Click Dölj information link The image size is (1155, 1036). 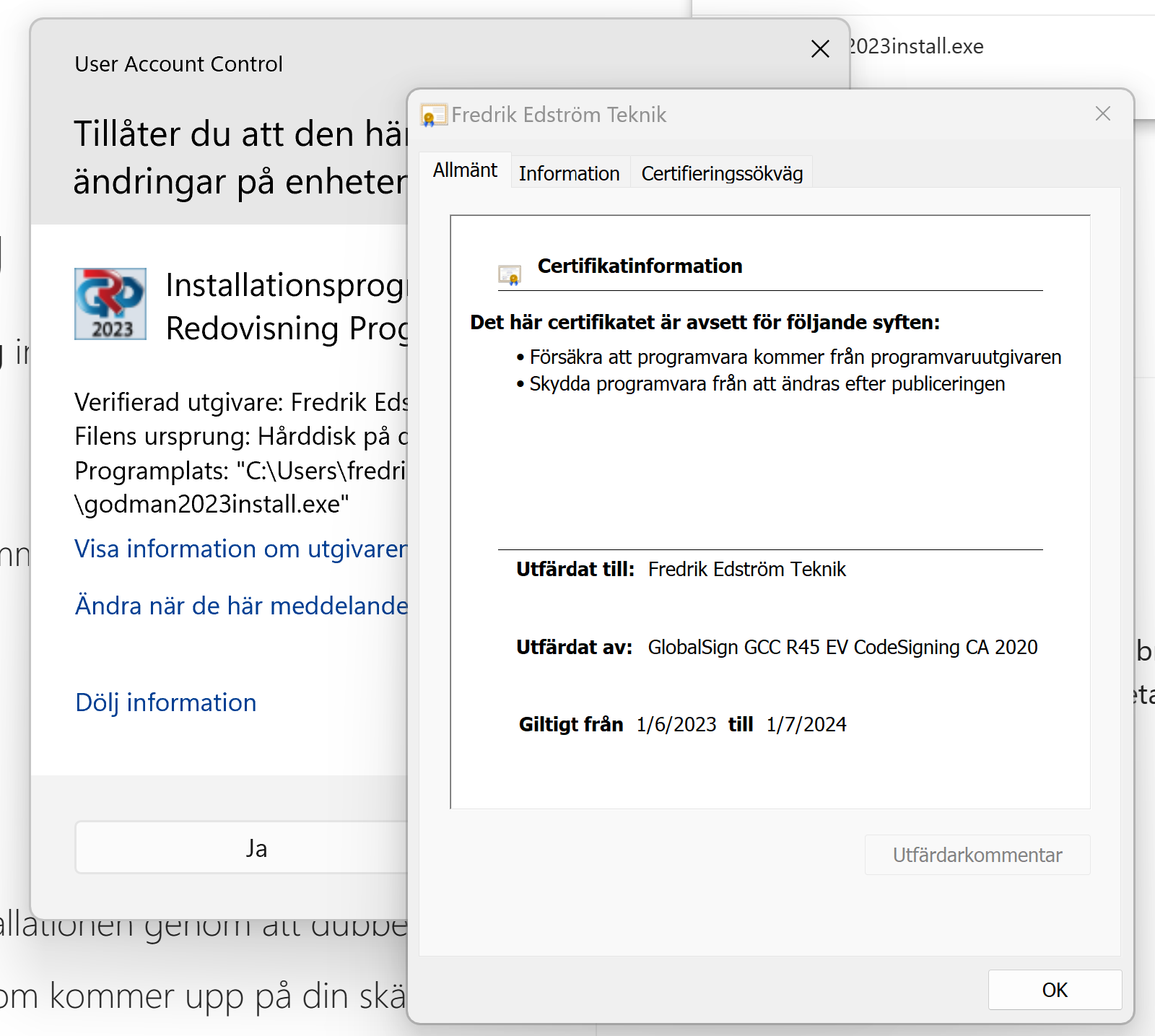click(x=166, y=702)
